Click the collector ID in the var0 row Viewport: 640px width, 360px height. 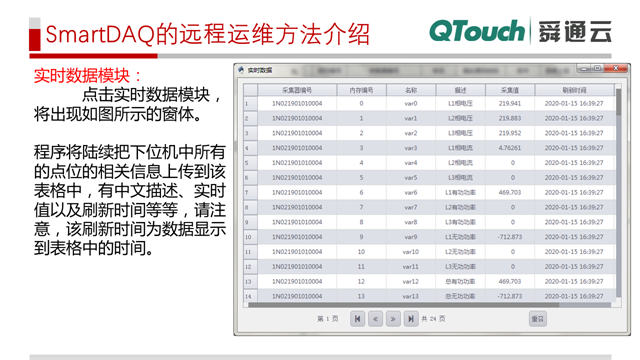[297, 104]
